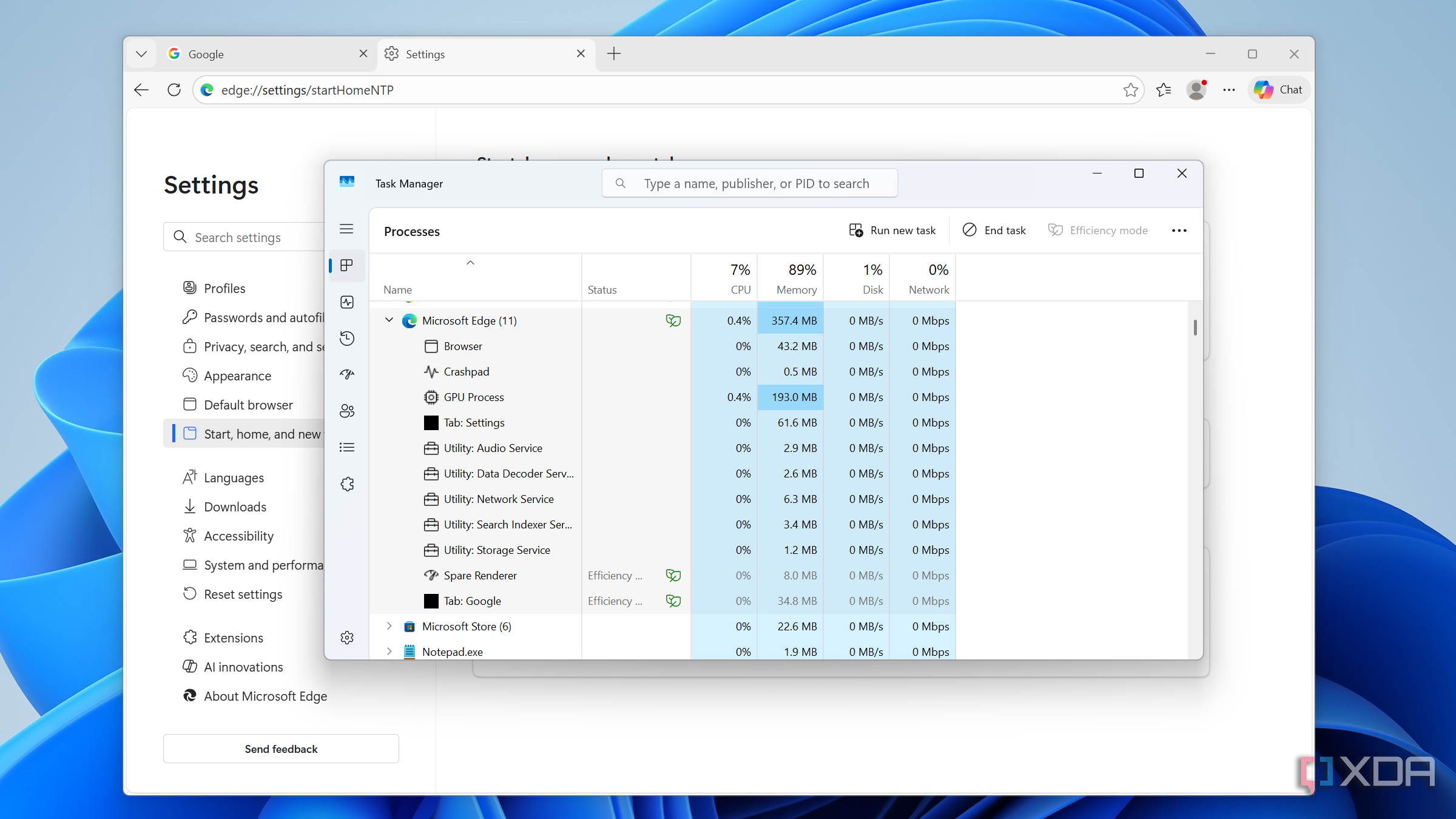
Task: Select the GPU Process row
Action: [662, 397]
